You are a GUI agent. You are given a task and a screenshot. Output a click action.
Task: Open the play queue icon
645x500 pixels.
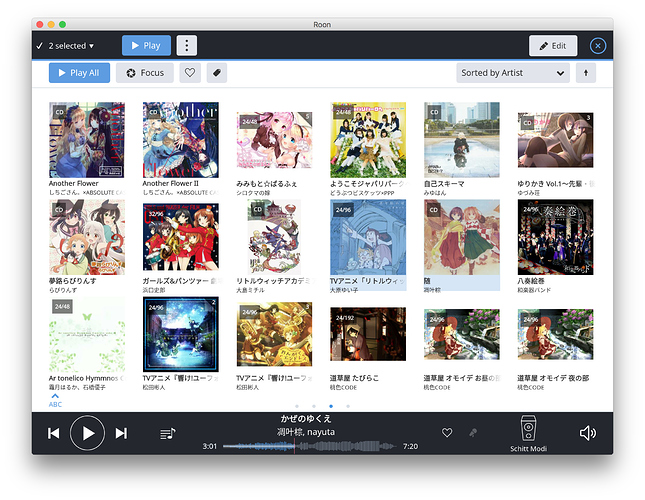pos(167,433)
